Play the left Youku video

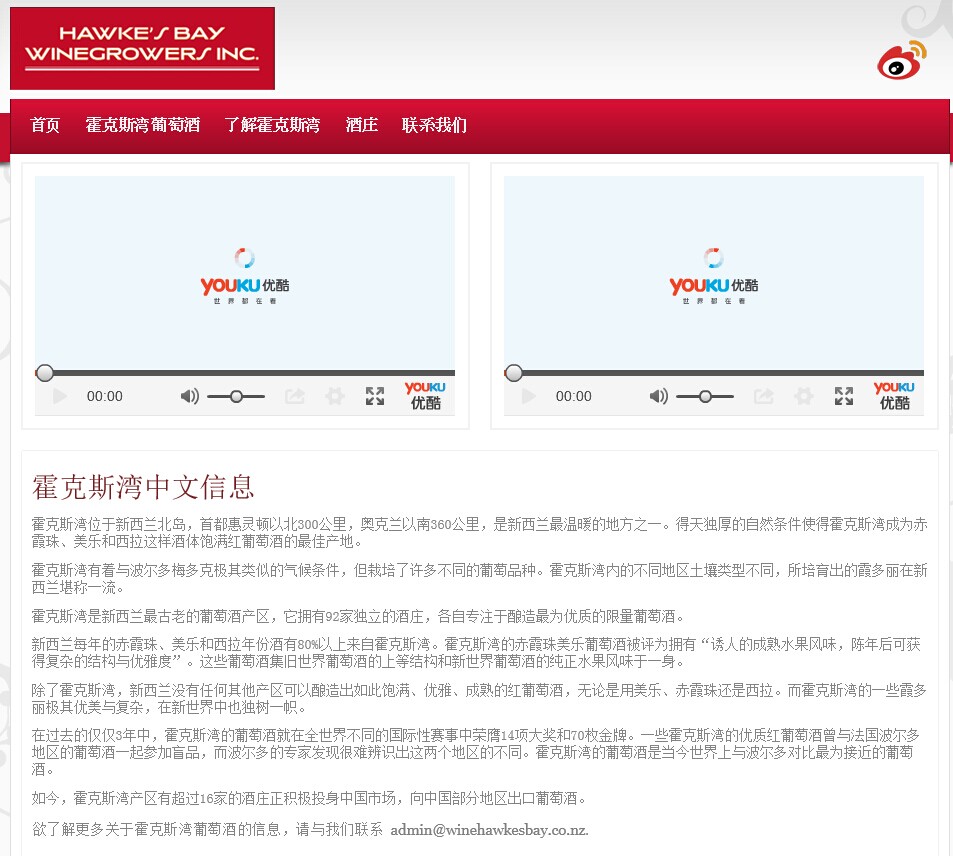point(60,397)
